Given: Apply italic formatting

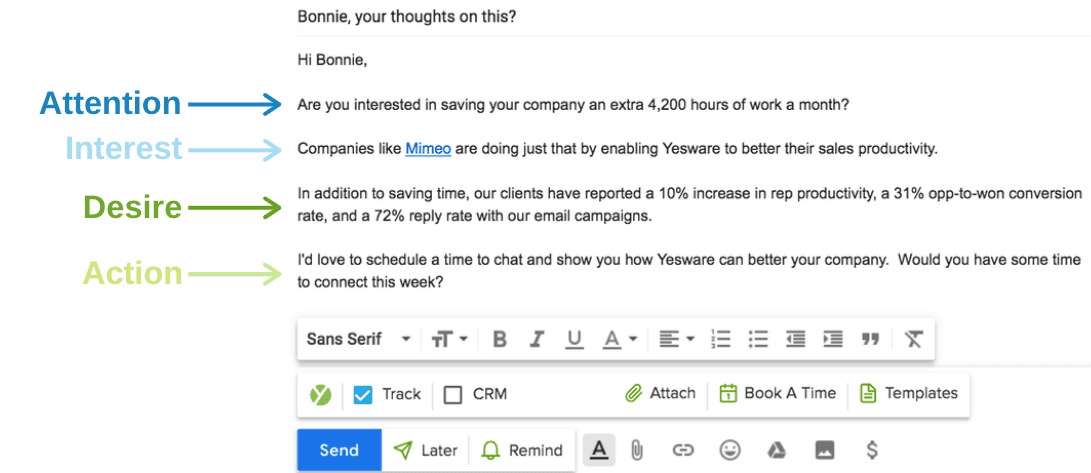Looking at the screenshot, I should [x=536, y=339].
